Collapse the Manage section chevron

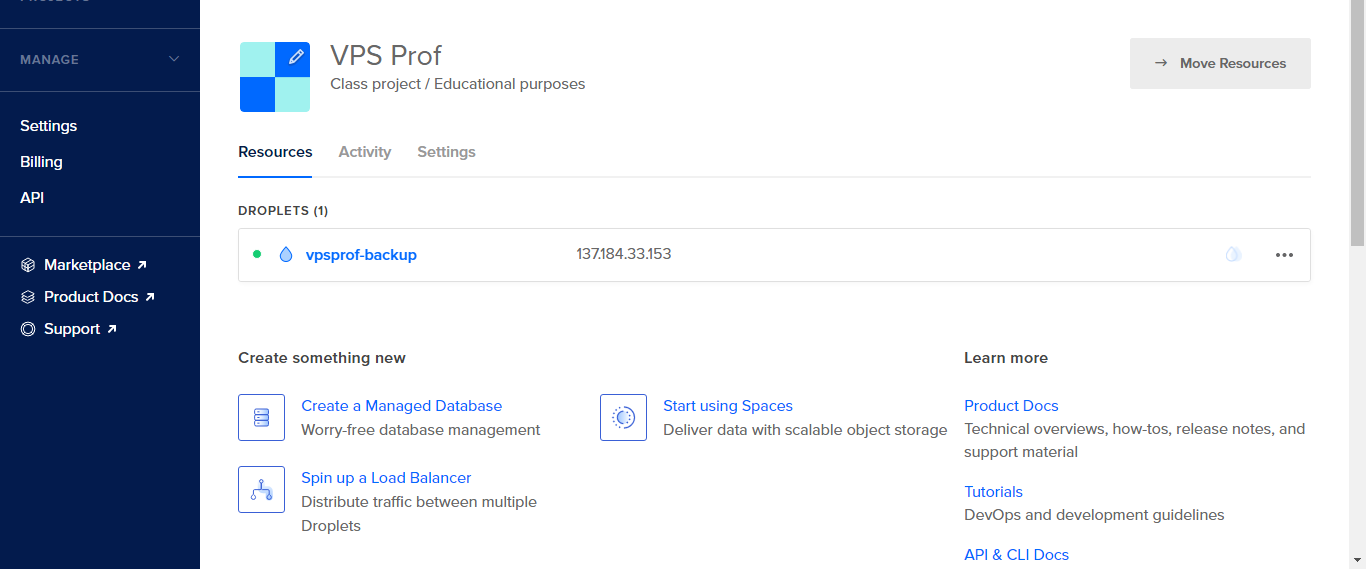[x=174, y=60]
